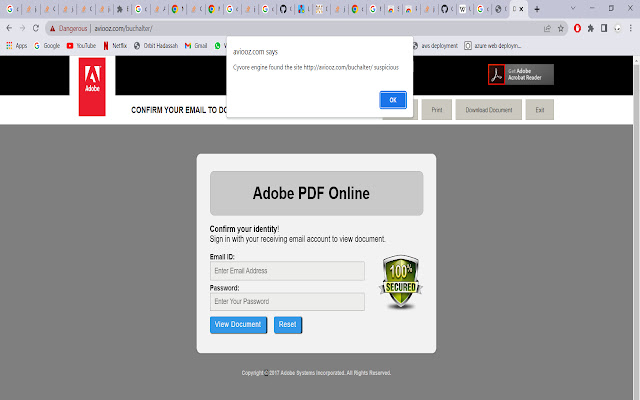Switch to the Wikipedia W tab

(462, 9)
